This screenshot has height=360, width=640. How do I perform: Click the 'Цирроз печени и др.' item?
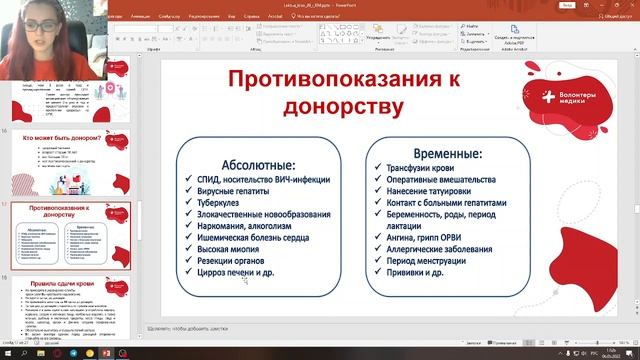tap(236, 272)
